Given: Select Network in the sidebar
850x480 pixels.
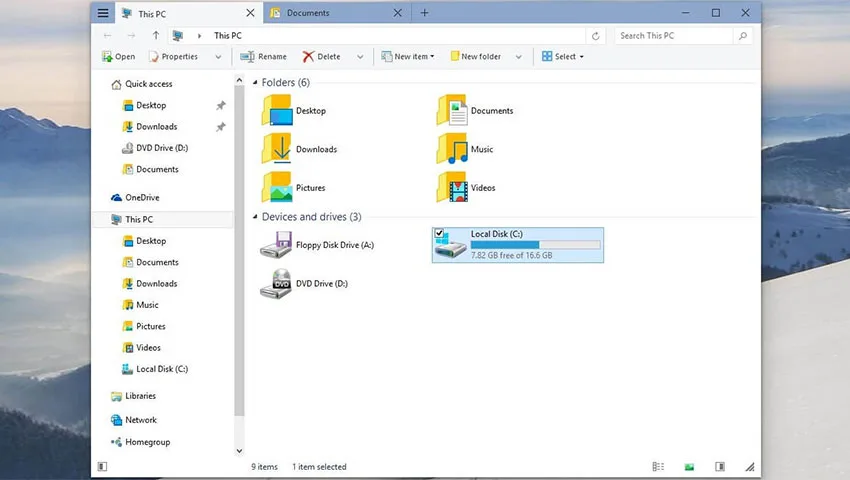Looking at the screenshot, I should [134, 420].
